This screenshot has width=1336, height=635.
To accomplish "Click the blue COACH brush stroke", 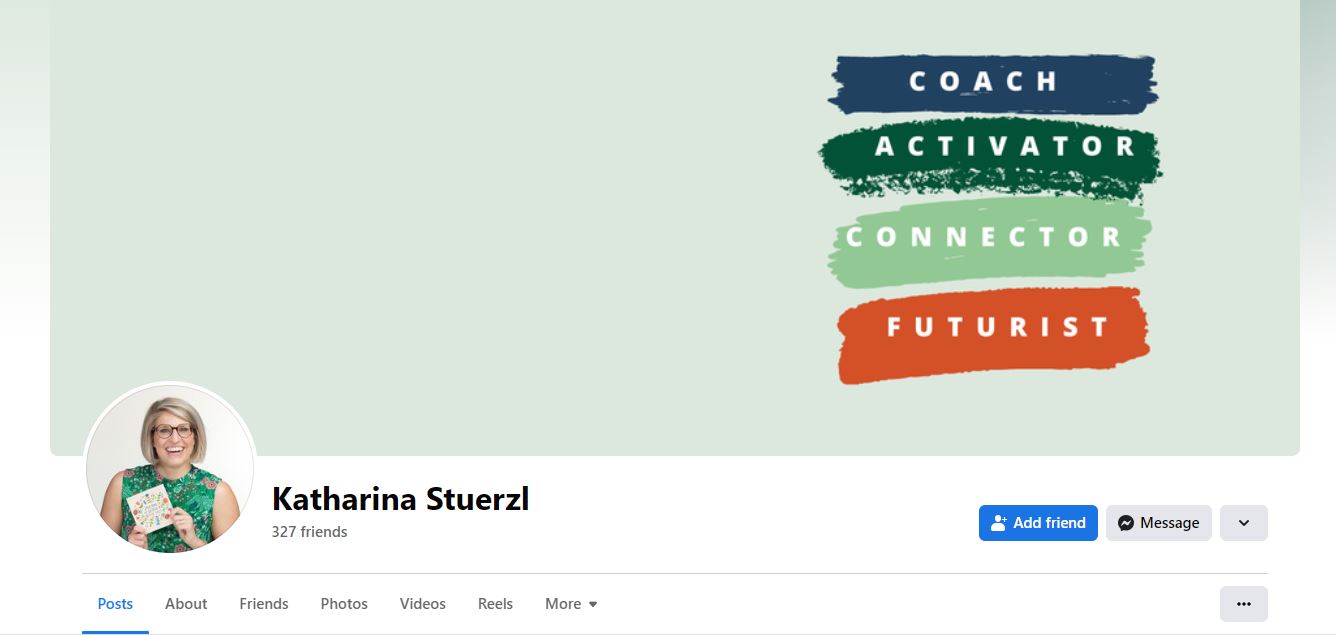I will point(990,82).
